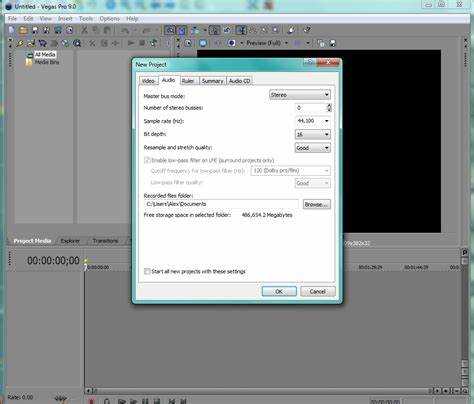Confirm the dialog with the OK button
474x404 pixels.
pos(279,291)
